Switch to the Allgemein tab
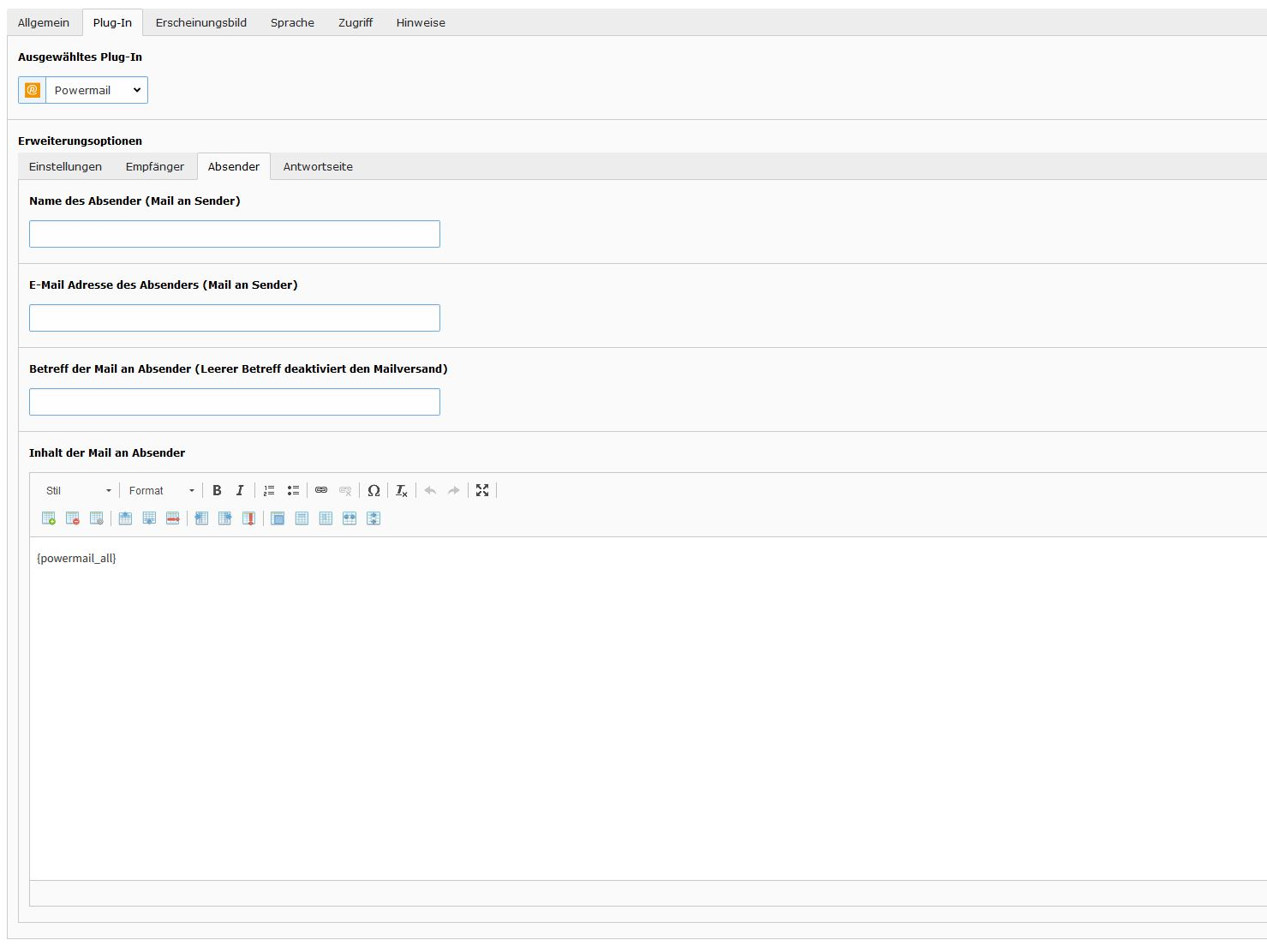Image resolution: width=1267 pixels, height=952 pixels. coord(44,23)
